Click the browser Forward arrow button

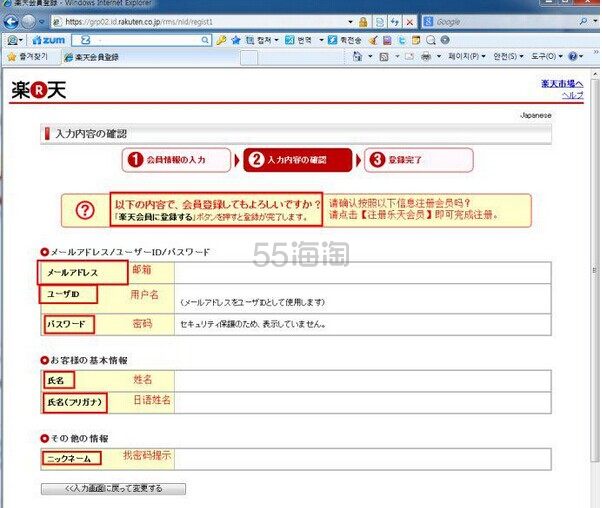pos(29,22)
